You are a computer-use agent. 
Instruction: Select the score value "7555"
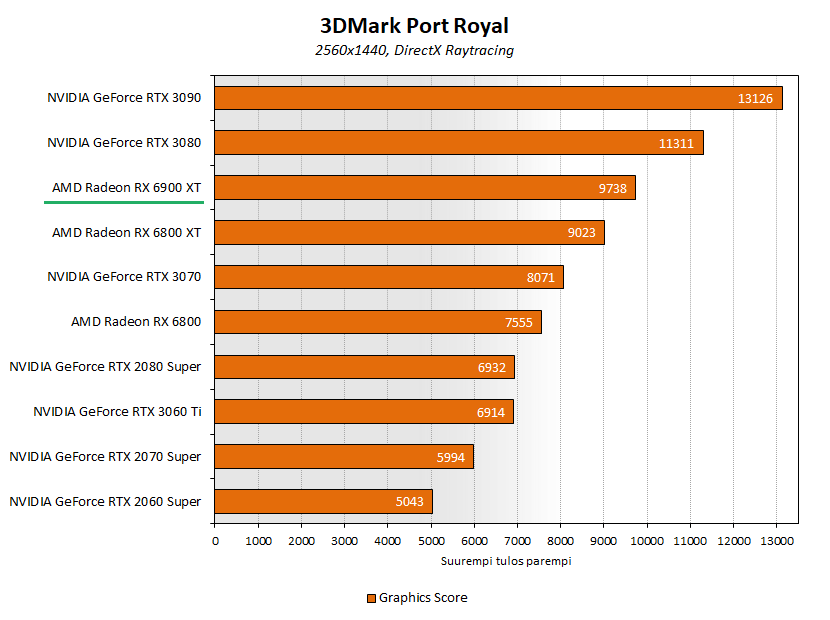(519, 322)
